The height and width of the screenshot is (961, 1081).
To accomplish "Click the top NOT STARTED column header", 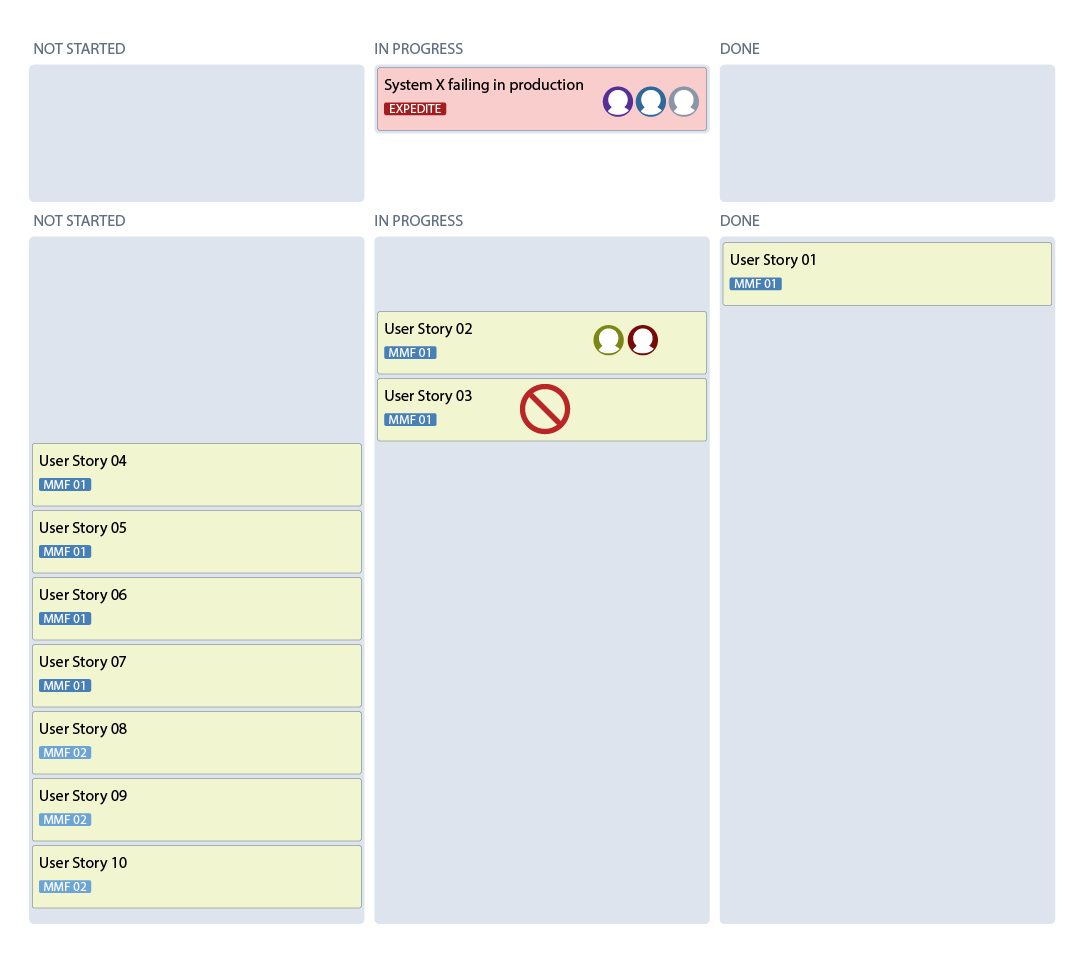I will tap(79, 49).
